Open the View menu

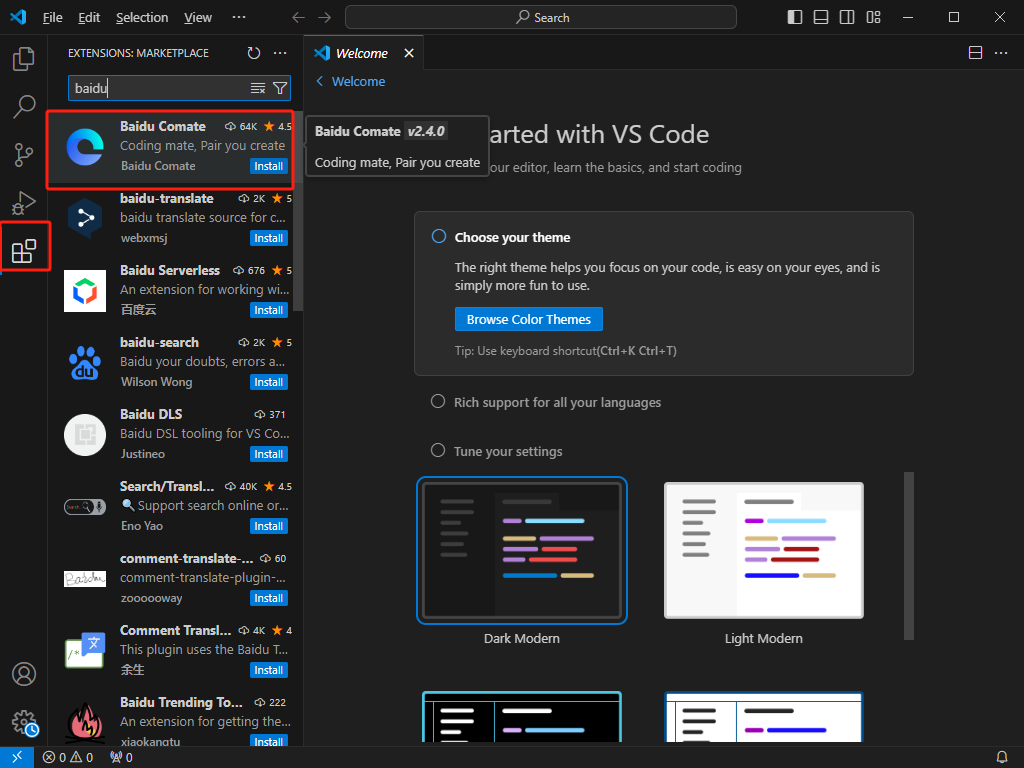coord(198,18)
